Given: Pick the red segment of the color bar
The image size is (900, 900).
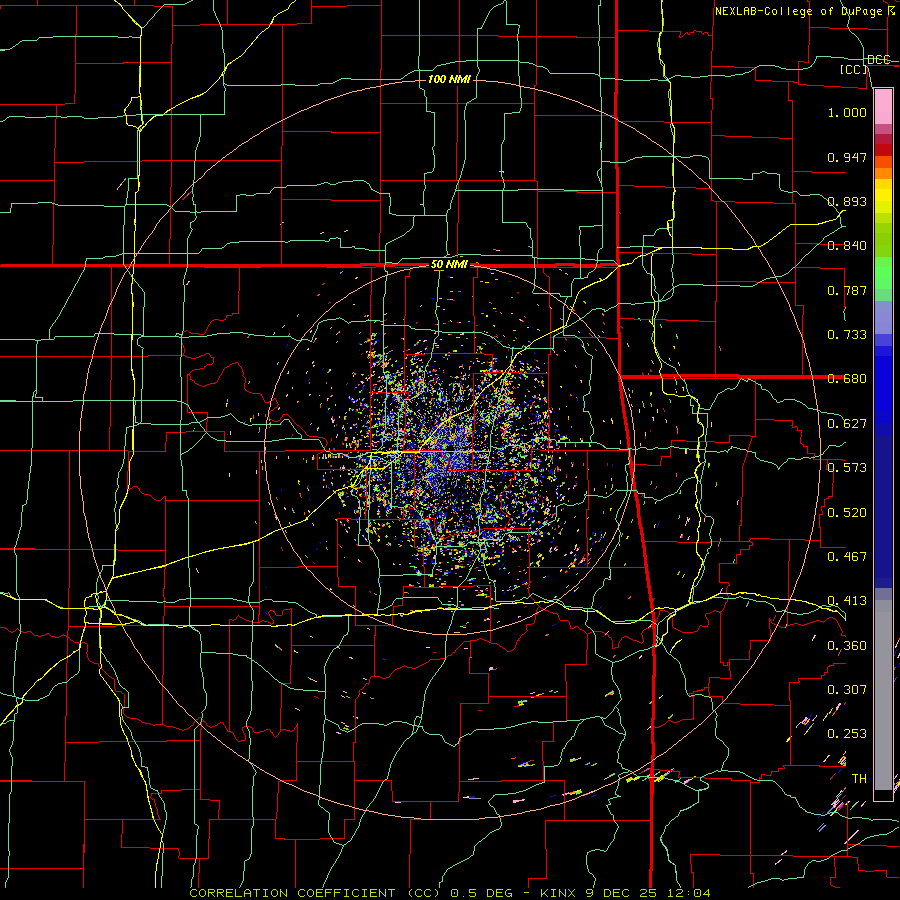Looking at the screenshot, I should click(x=883, y=149).
